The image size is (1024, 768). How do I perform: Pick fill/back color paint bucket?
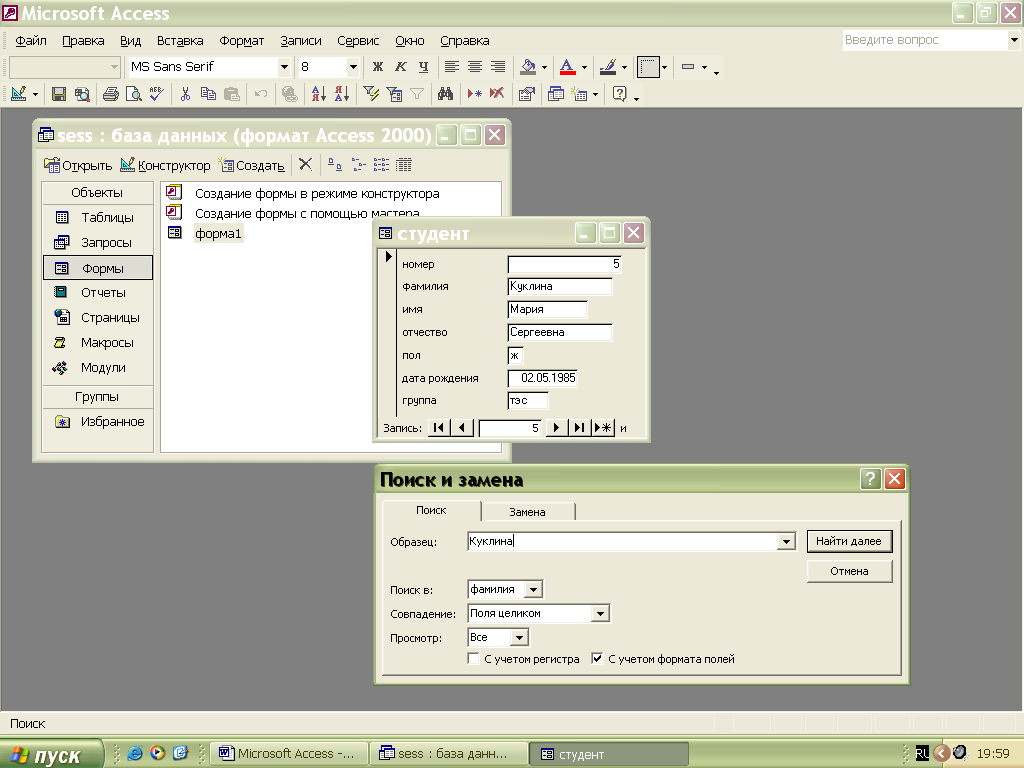[528, 67]
